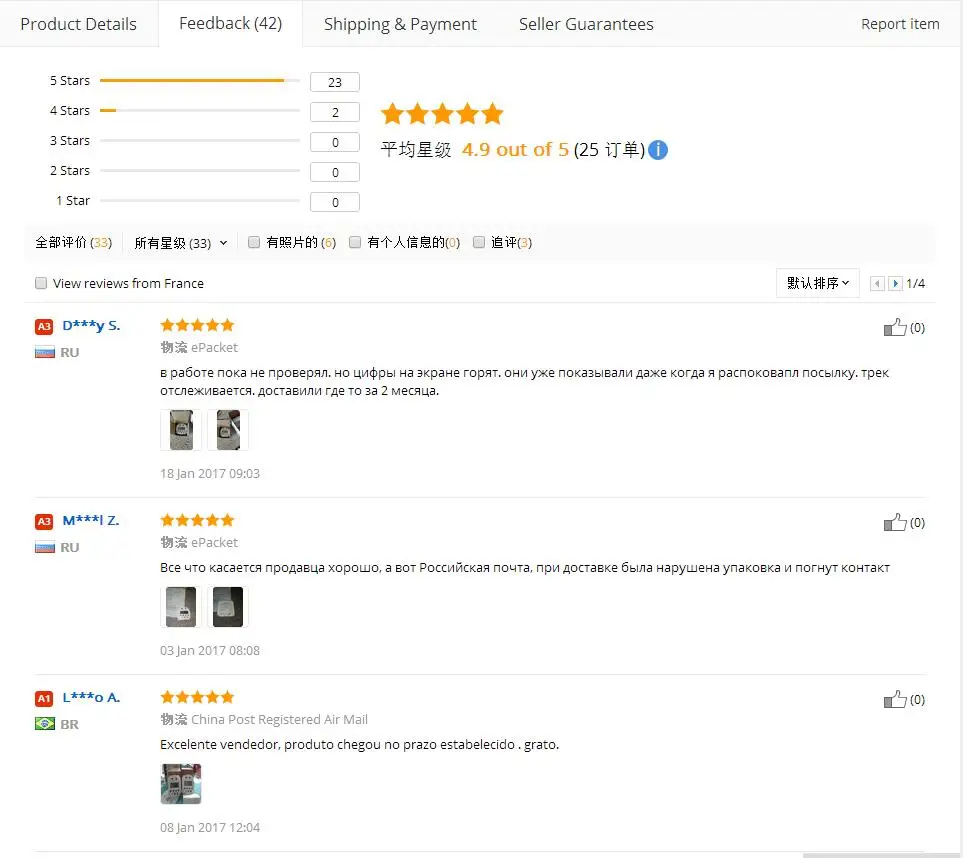This screenshot has height=858, width=963.
Task: Toggle the 有照片的 (6) photo reviews checkbox
Action: (254, 242)
